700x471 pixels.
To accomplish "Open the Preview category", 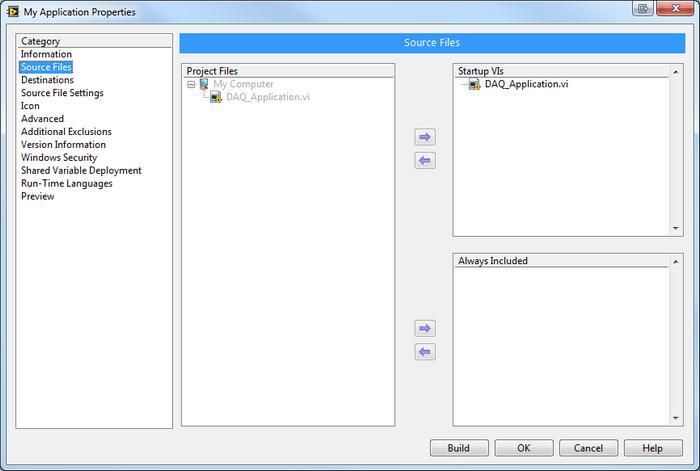I will pos(38,196).
